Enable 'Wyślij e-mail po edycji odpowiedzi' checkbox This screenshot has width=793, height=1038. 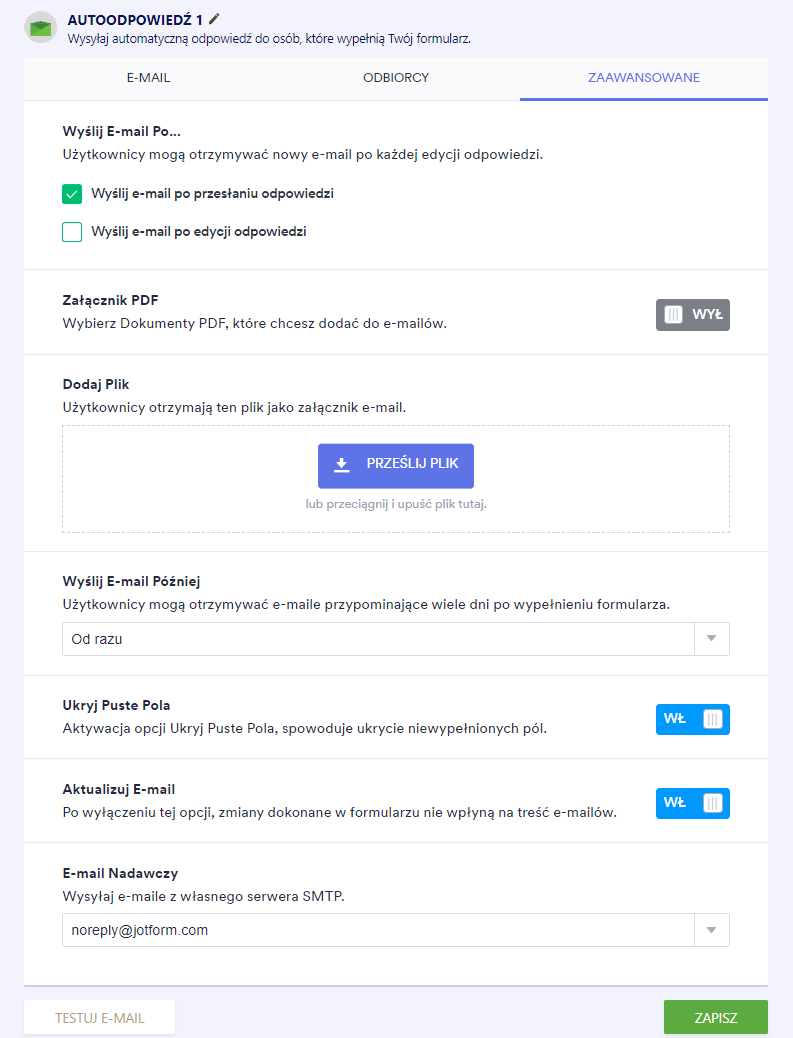point(72,232)
